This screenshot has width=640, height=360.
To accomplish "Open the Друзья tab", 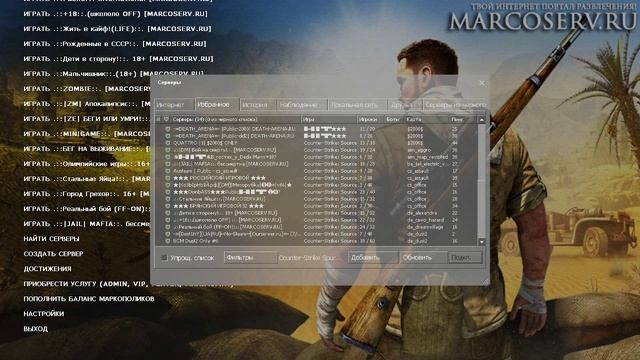I will pyautogui.click(x=404, y=105).
